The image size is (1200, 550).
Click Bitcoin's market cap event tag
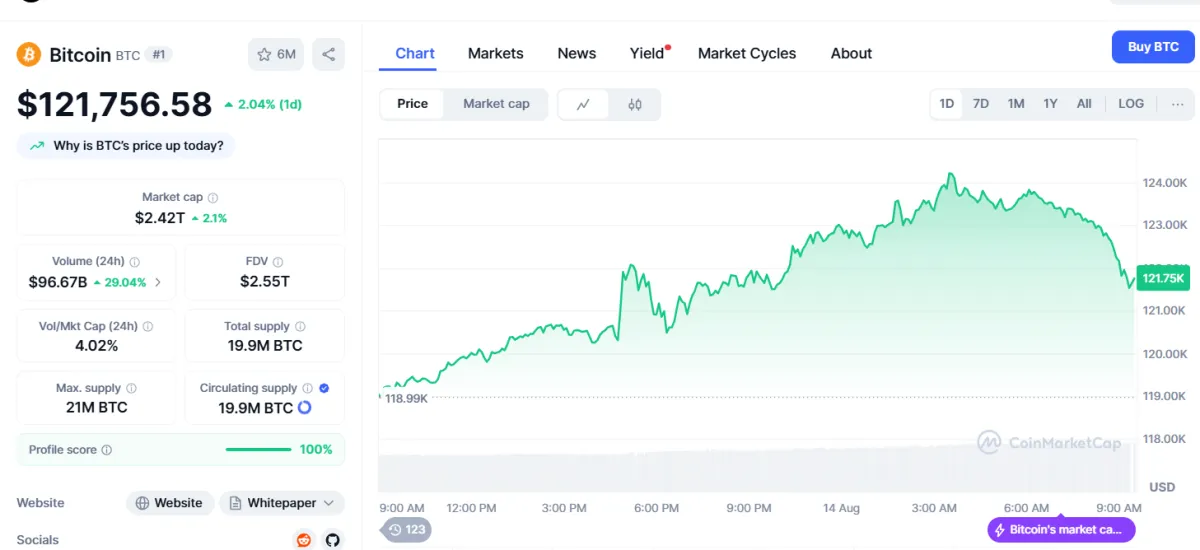(x=1061, y=530)
